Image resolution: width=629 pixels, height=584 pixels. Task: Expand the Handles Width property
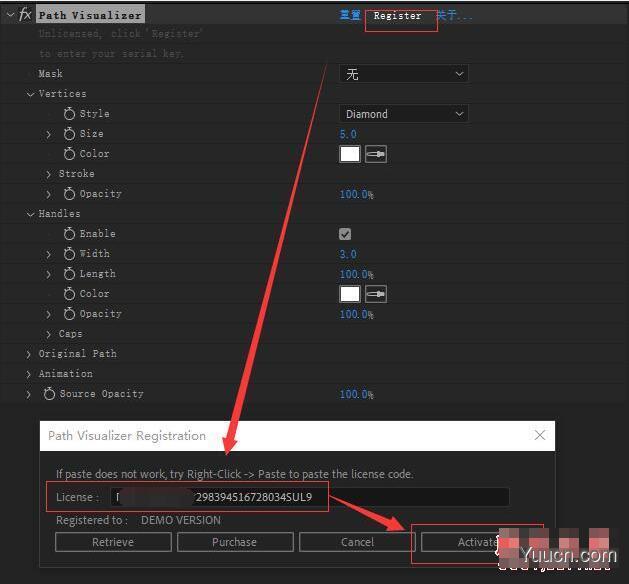[49, 254]
